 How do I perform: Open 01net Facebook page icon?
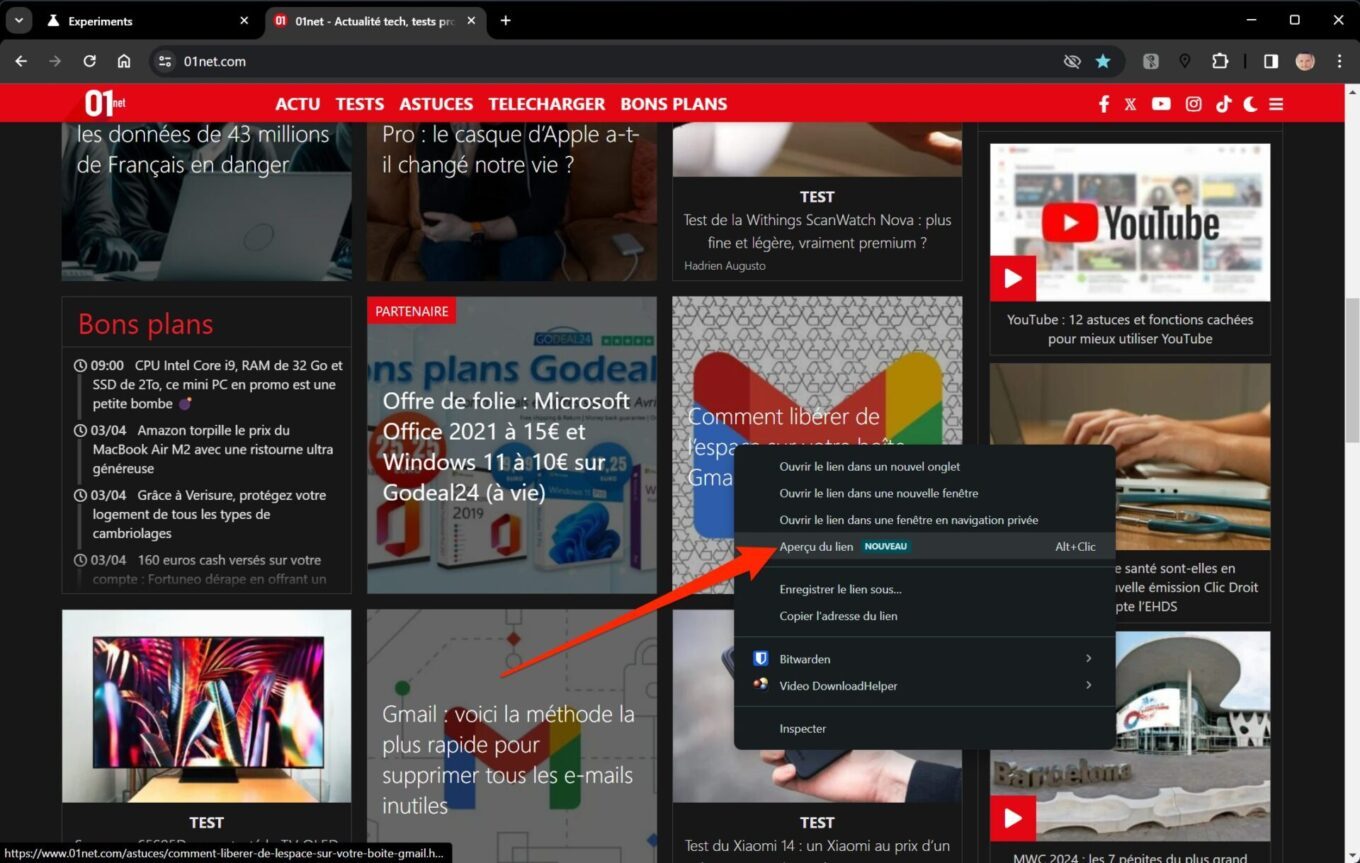coord(1104,104)
